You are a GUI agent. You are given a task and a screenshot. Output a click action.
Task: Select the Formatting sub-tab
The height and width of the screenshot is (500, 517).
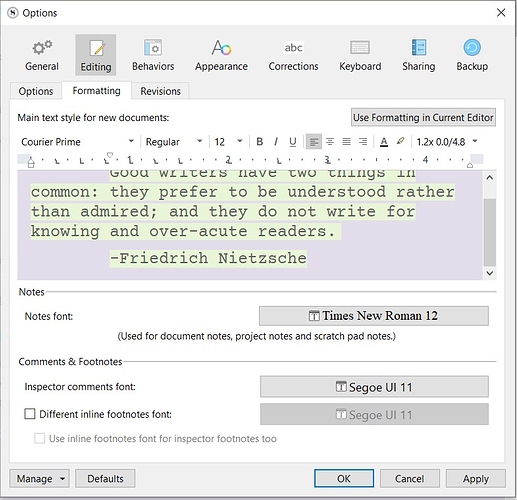click(x=97, y=91)
